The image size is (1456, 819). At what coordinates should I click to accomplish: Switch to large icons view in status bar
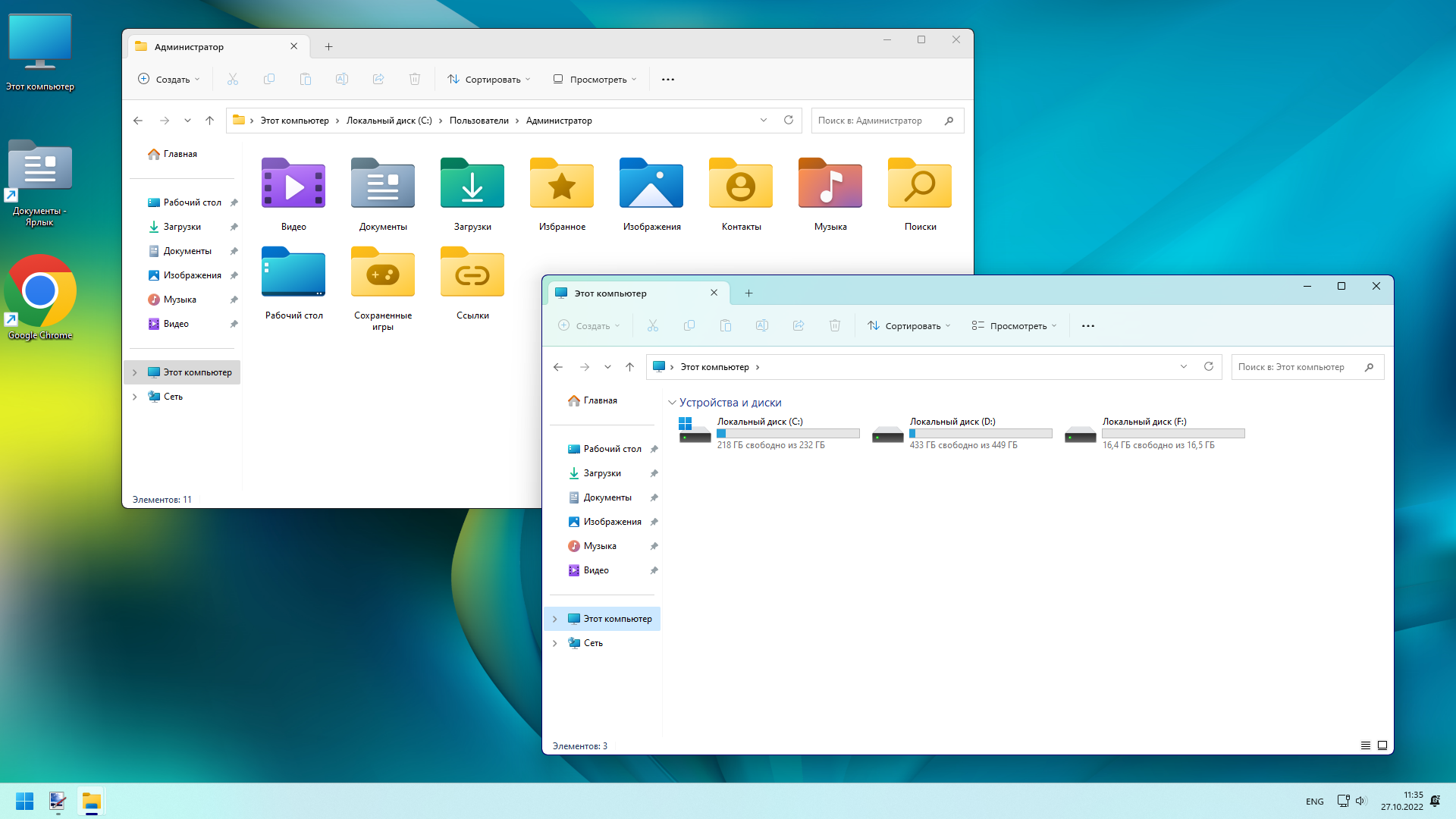tap(1382, 746)
